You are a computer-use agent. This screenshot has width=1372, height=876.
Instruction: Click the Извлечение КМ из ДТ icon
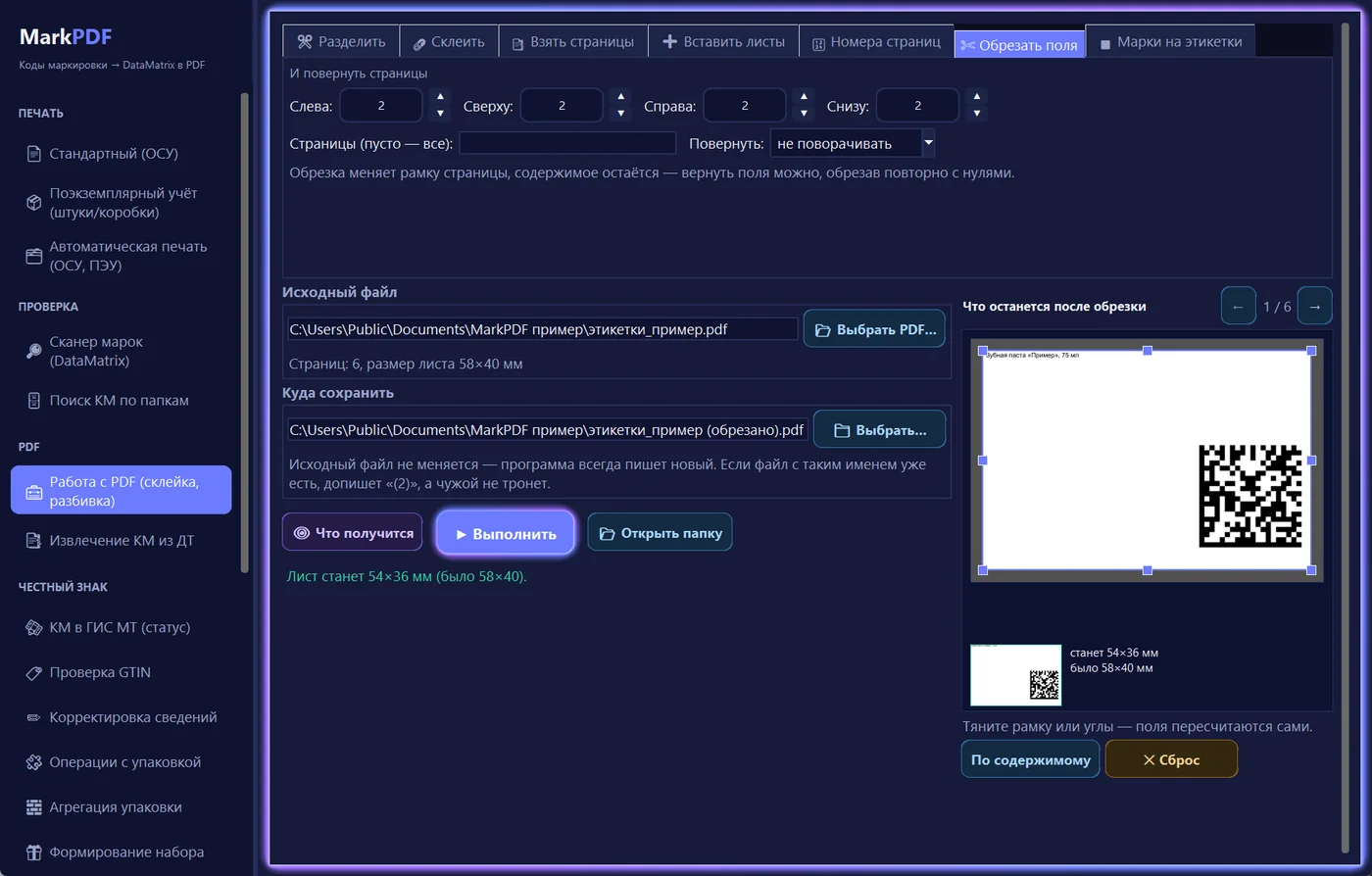33,541
